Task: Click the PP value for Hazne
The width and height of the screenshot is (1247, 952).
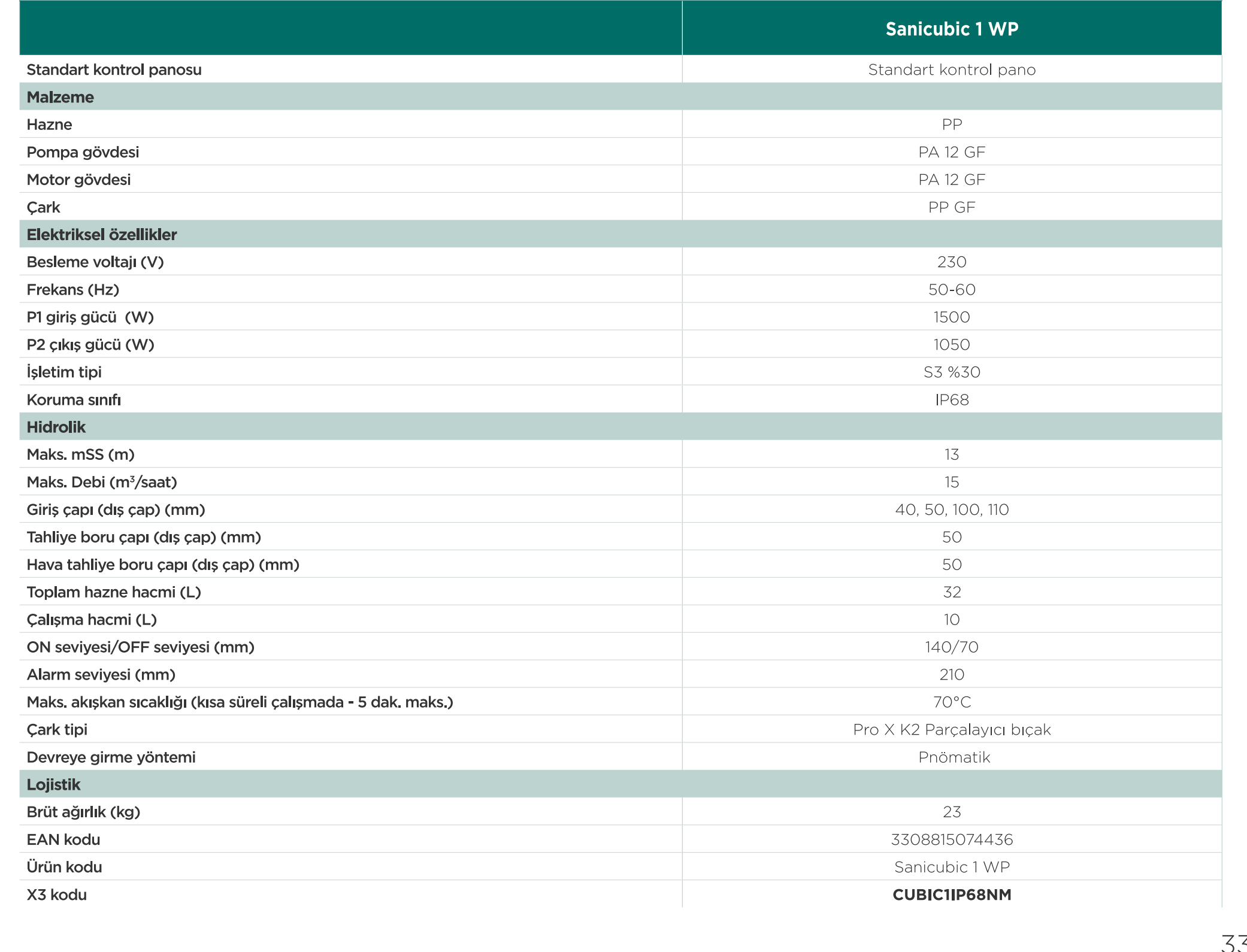Action: pyautogui.click(x=952, y=125)
